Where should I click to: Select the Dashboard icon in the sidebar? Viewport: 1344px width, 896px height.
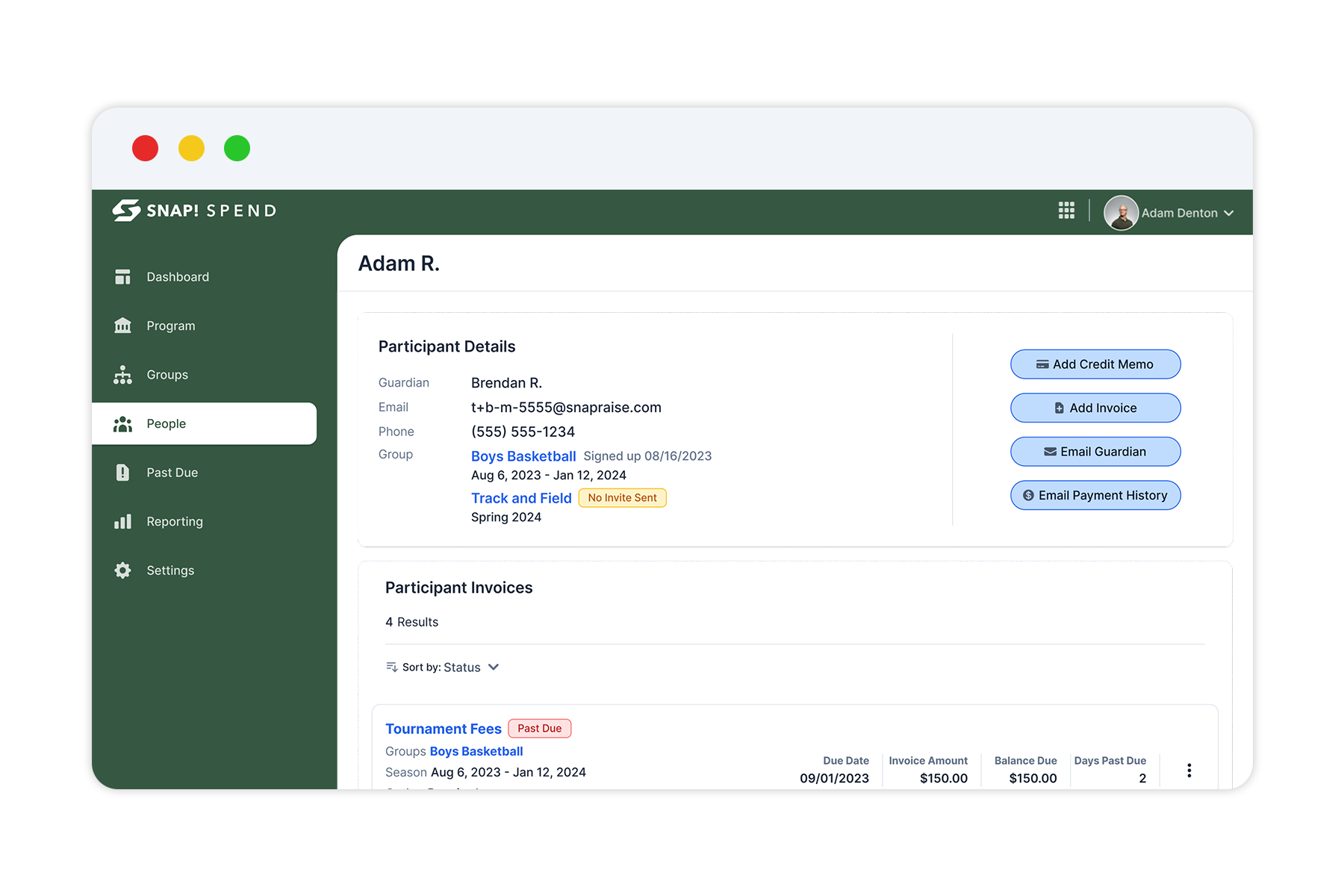[x=122, y=276]
